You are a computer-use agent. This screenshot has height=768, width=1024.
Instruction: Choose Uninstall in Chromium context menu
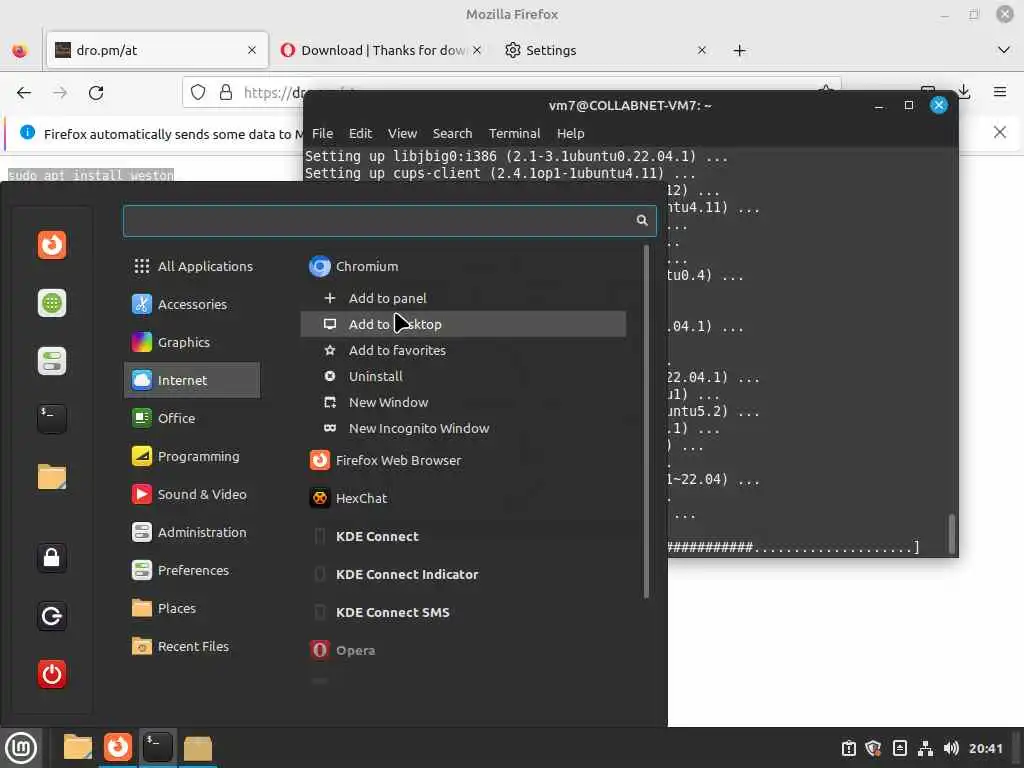(463, 376)
